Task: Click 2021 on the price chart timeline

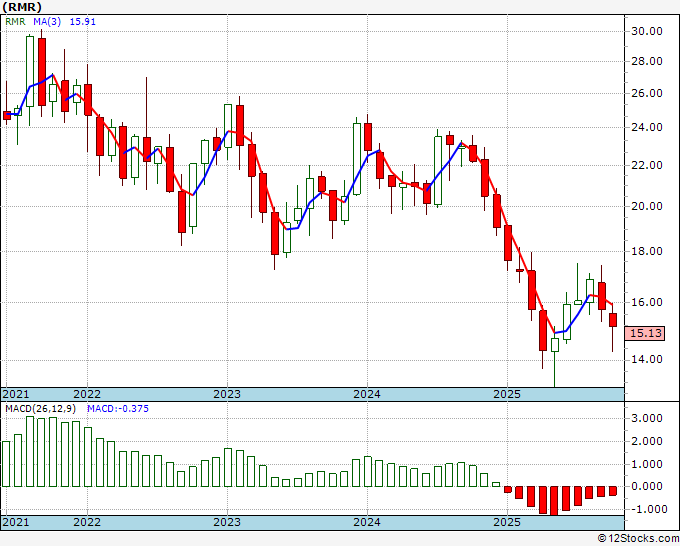Action: pyautogui.click(x=16, y=394)
